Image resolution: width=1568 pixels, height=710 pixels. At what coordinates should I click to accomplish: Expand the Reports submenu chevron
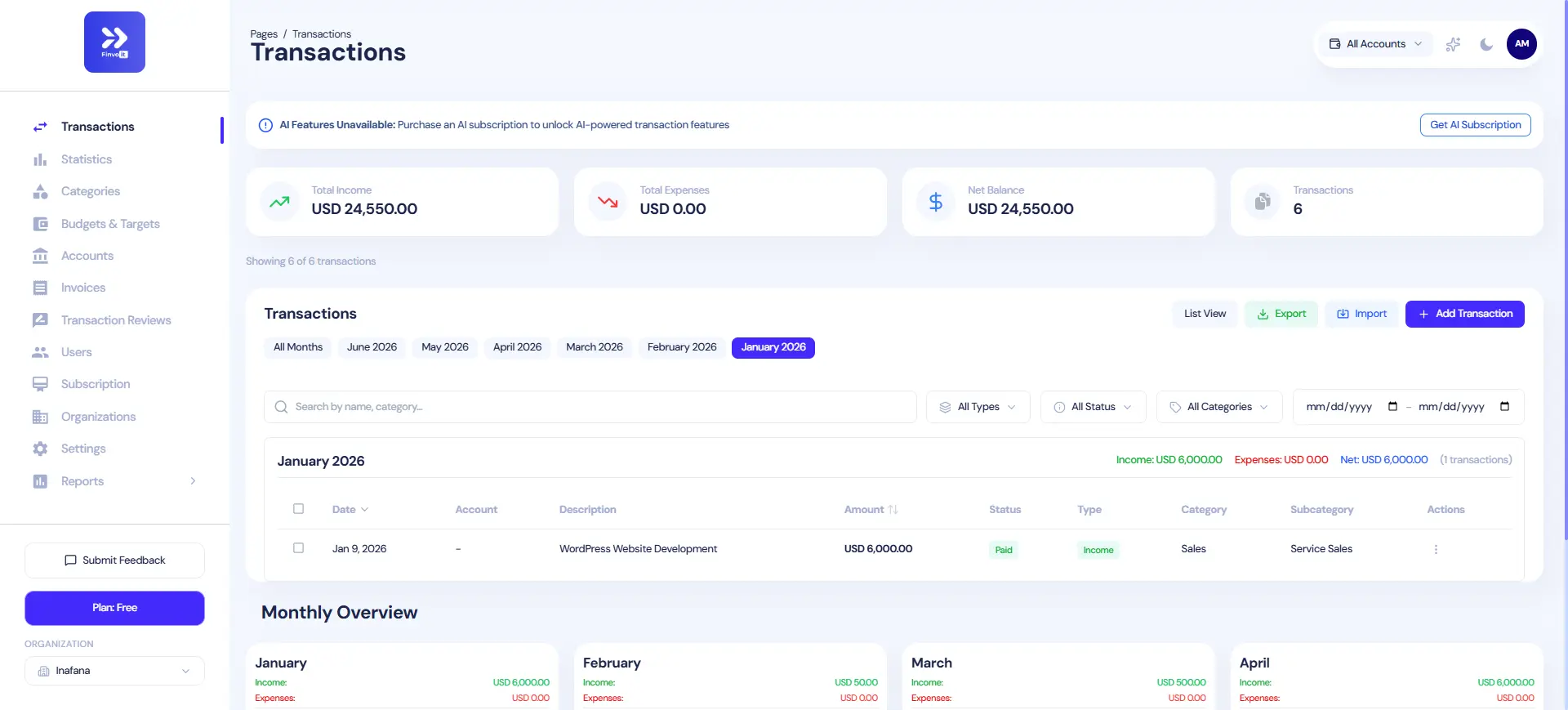tap(193, 481)
